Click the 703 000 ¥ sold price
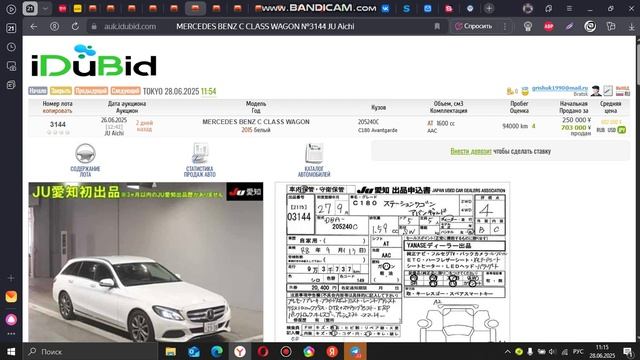This screenshot has width=640, height=360. (x=576, y=127)
